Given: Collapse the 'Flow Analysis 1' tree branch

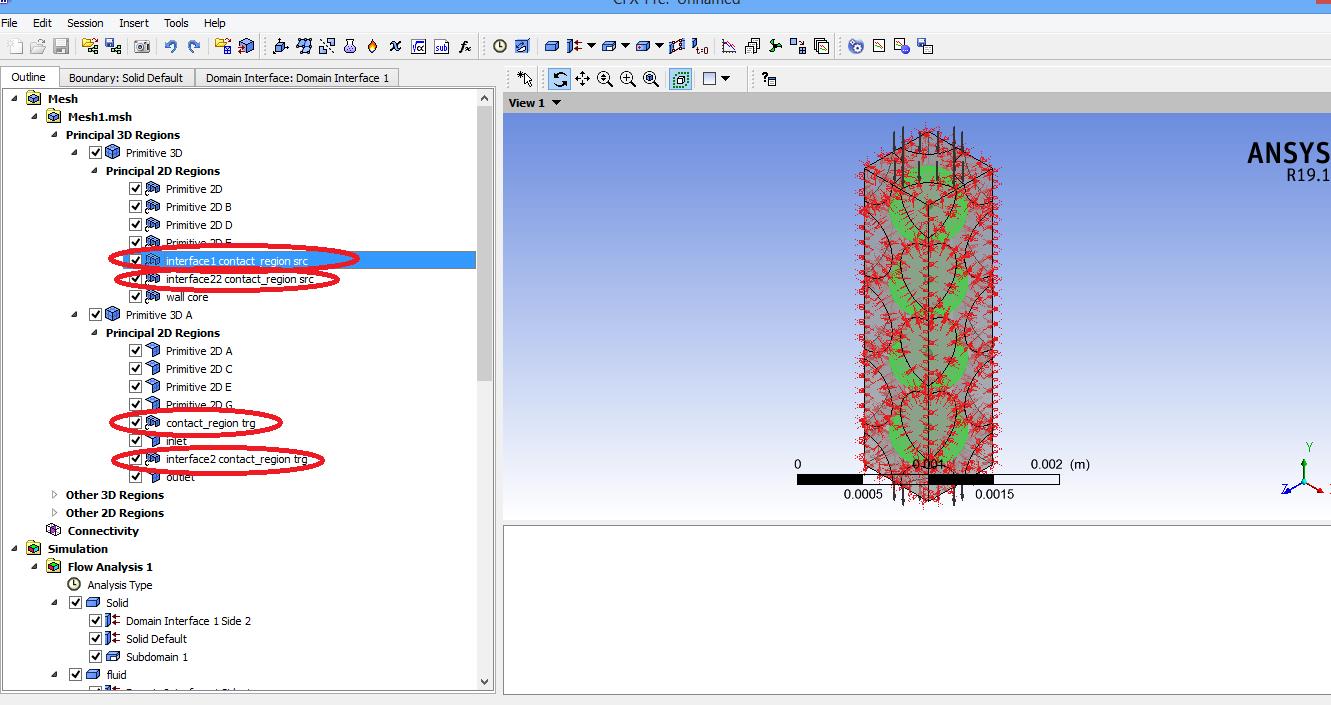Looking at the screenshot, I should [x=34, y=566].
